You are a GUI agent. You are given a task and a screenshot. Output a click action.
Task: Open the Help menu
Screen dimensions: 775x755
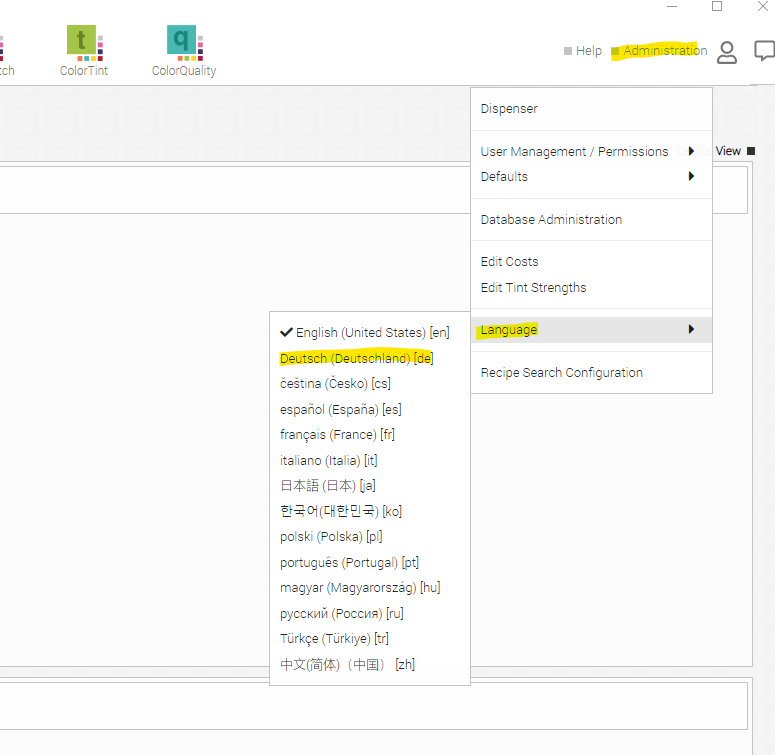[x=583, y=50]
